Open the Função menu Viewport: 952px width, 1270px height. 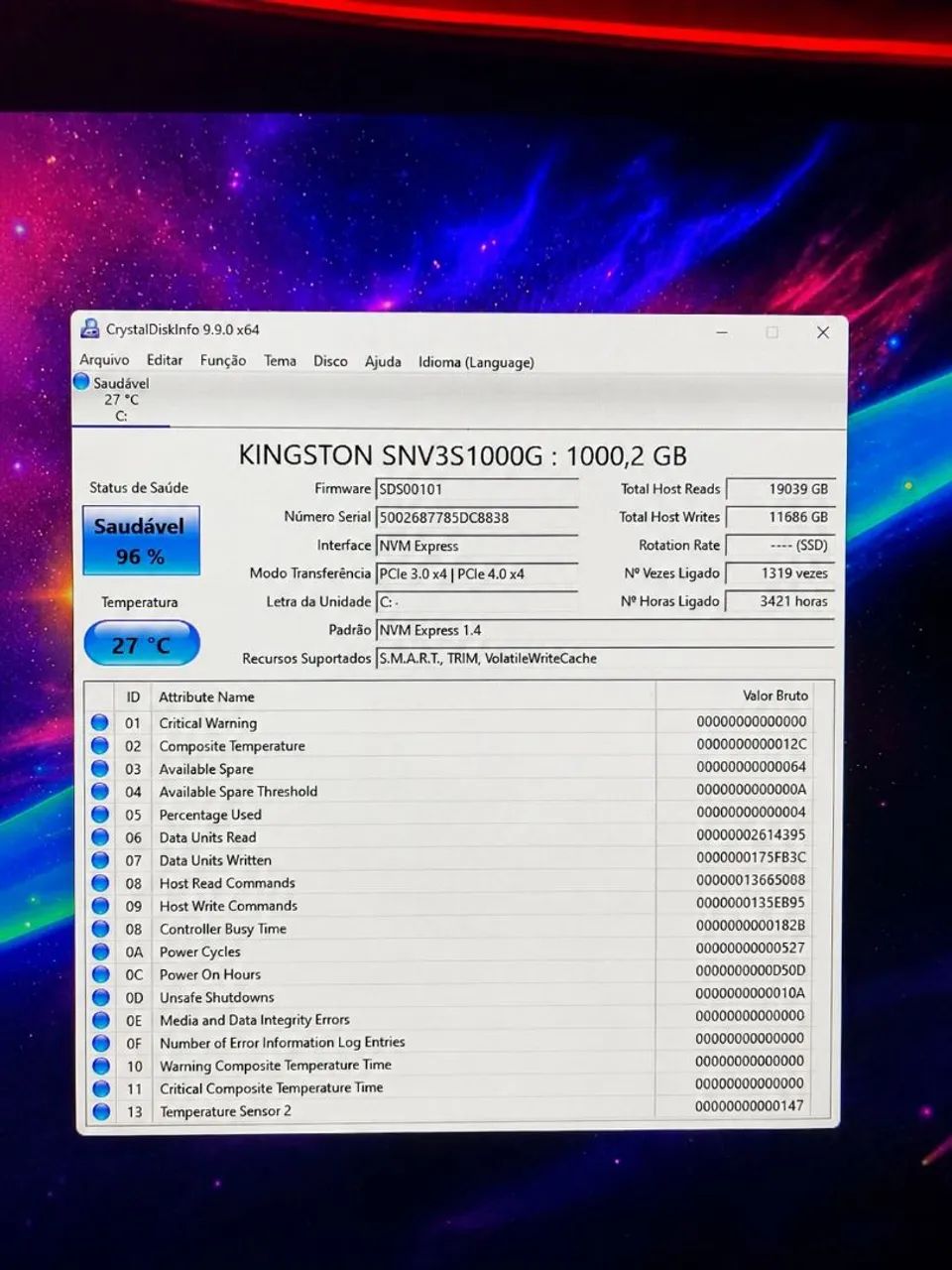tap(223, 360)
